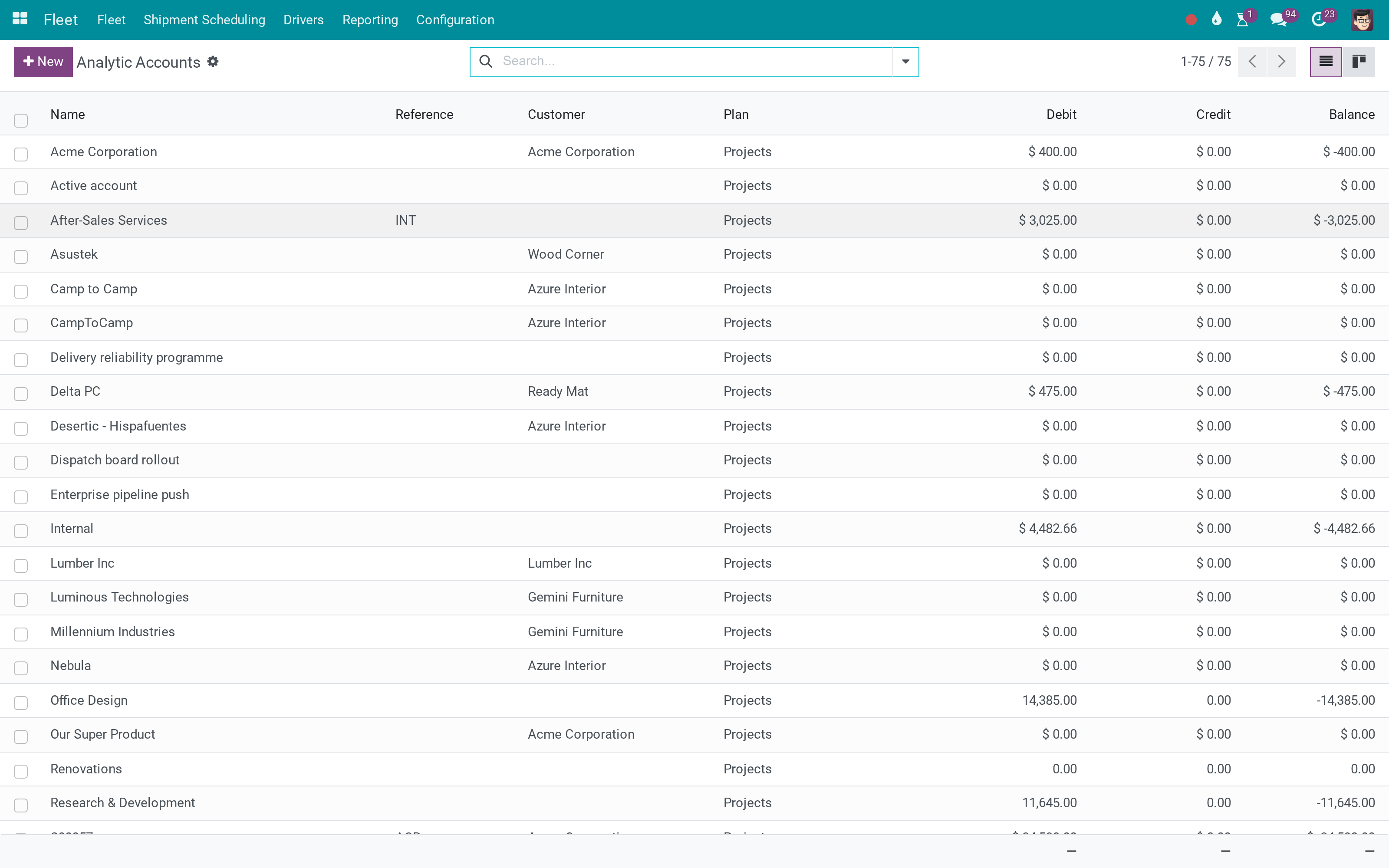The width and height of the screenshot is (1389, 868).
Task: Open the Dispatch board rollout record
Action: pos(115,460)
